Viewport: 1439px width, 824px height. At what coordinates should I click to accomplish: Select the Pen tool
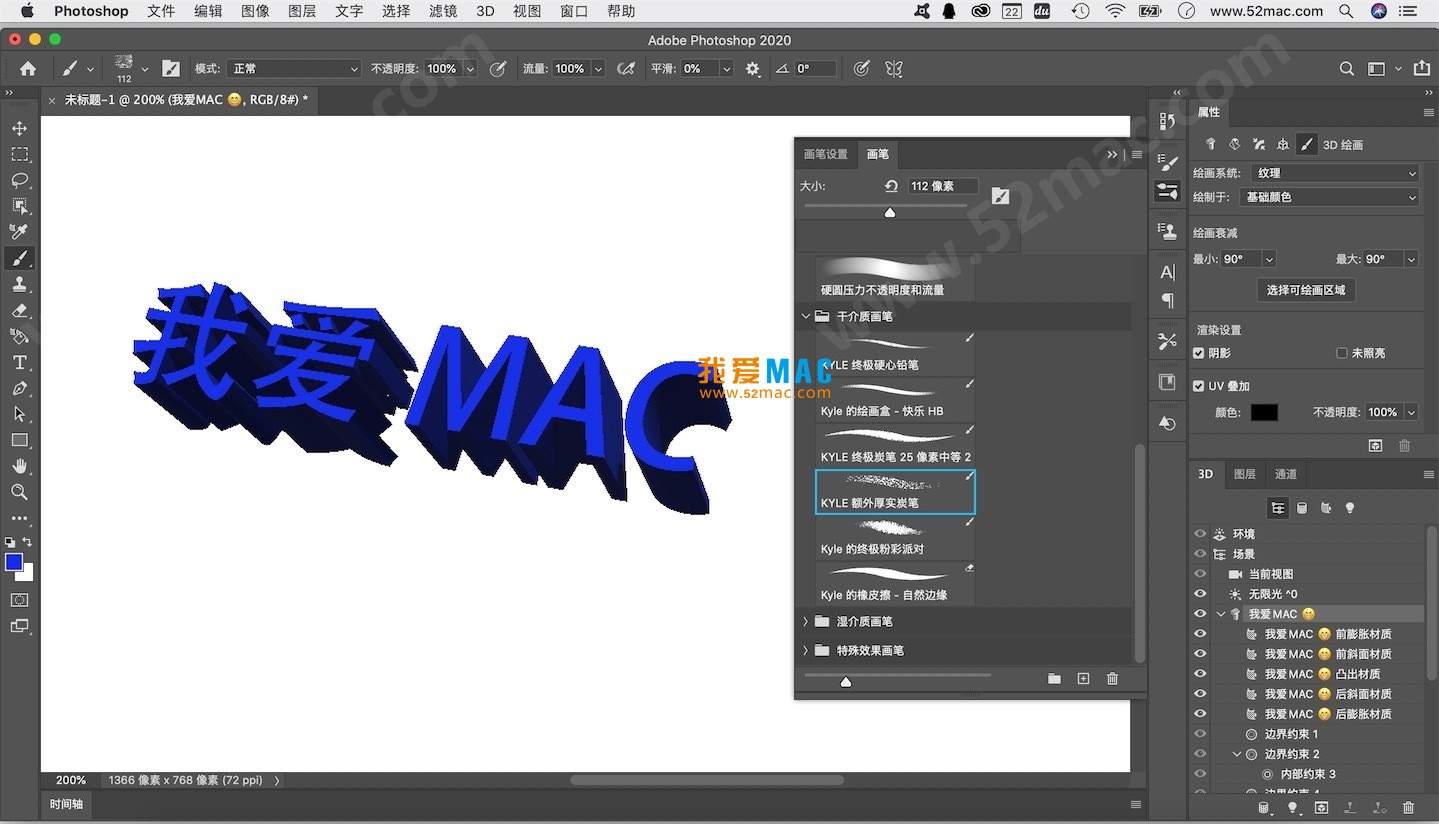point(19,388)
